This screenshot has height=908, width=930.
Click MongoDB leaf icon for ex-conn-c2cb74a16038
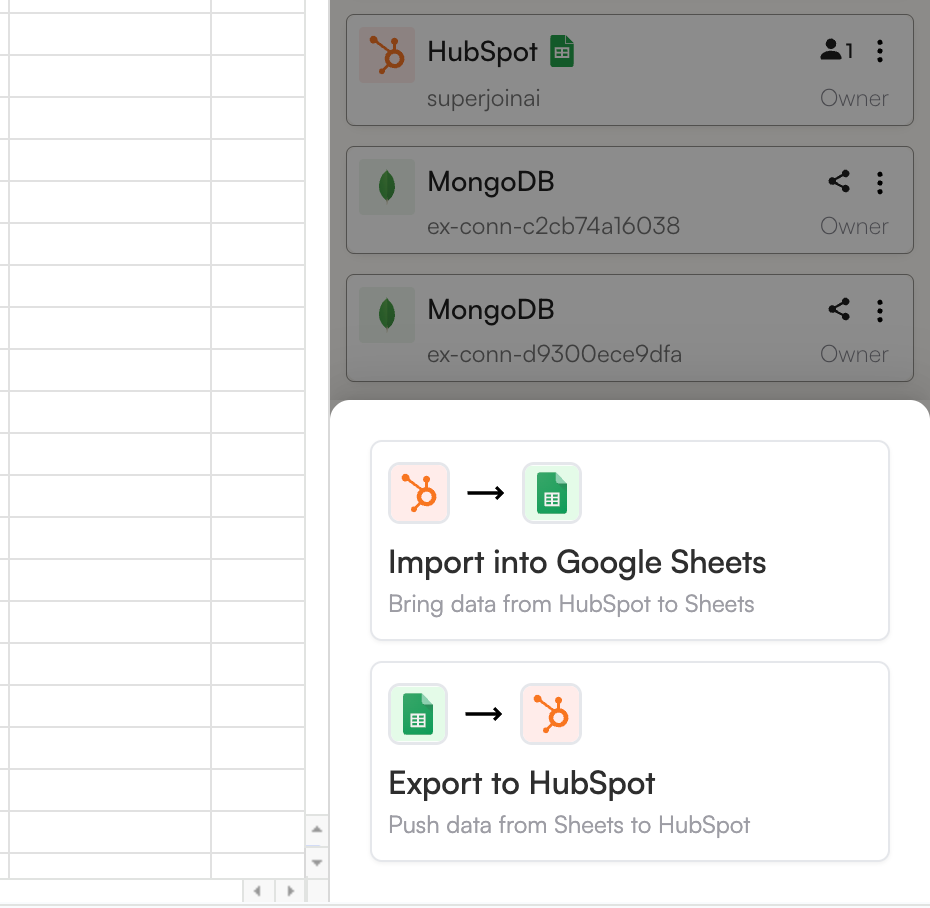[387, 186]
